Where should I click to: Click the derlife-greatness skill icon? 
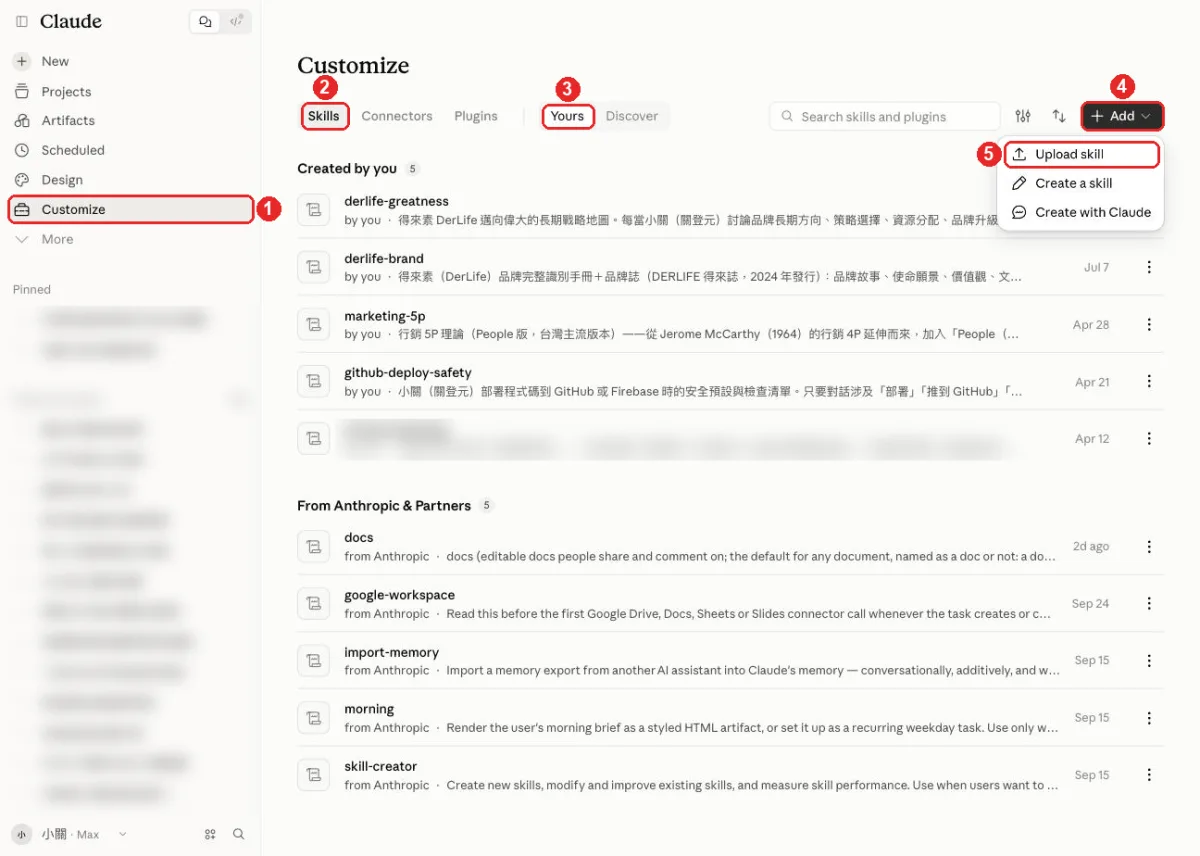(x=314, y=210)
